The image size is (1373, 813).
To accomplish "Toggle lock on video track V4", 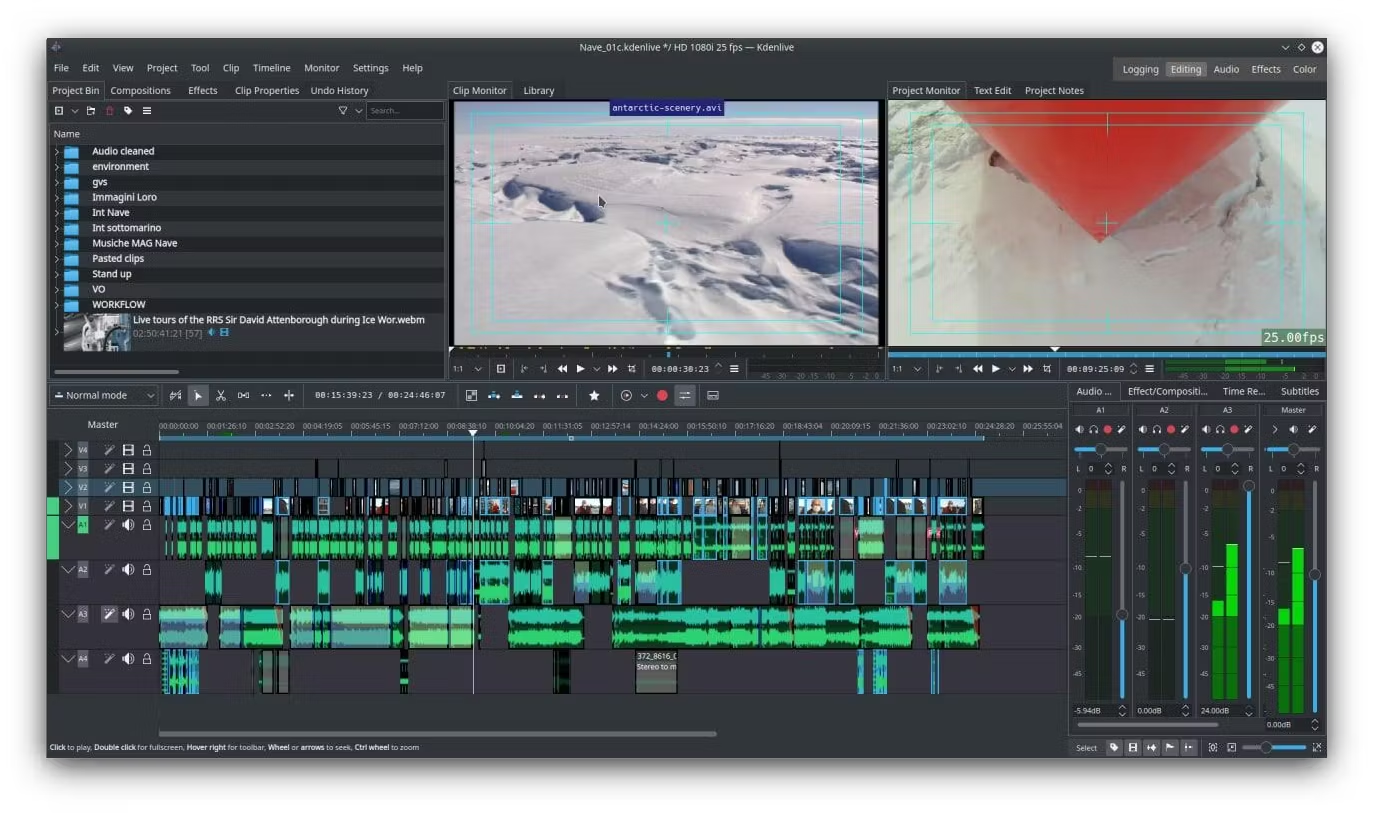I will click(x=147, y=451).
